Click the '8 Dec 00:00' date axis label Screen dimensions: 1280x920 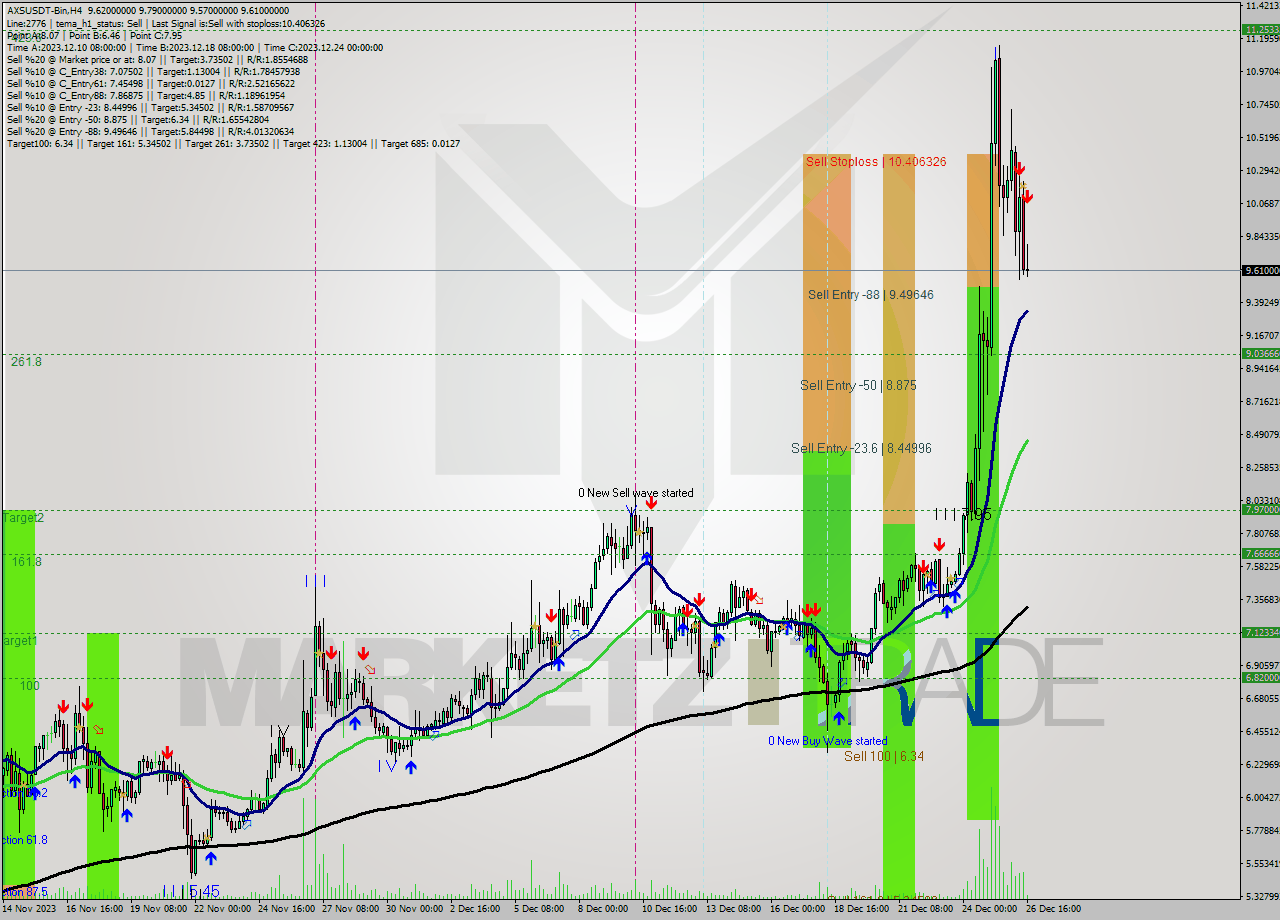pyautogui.click(x=602, y=909)
